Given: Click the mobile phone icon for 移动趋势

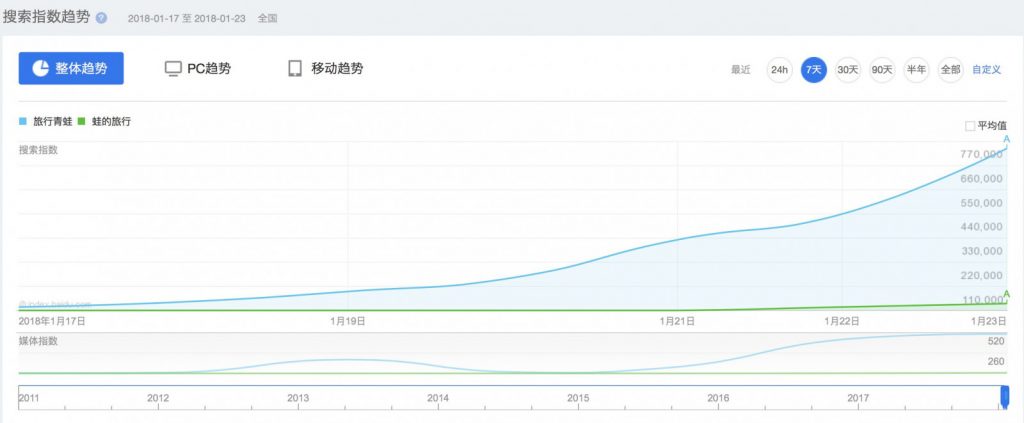Looking at the screenshot, I should click(295, 69).
